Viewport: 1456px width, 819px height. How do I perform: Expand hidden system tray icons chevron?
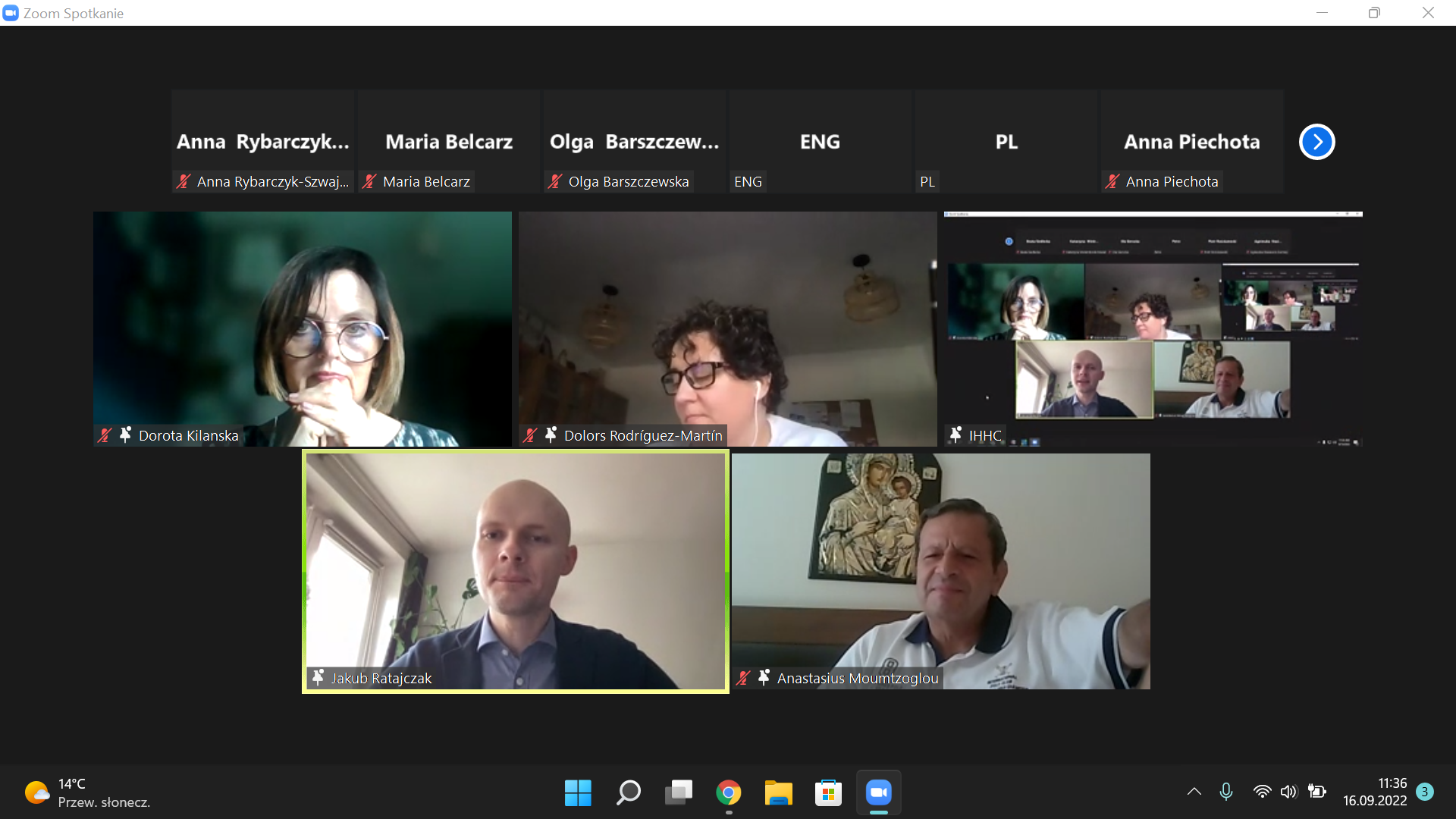click(1194, 792)
